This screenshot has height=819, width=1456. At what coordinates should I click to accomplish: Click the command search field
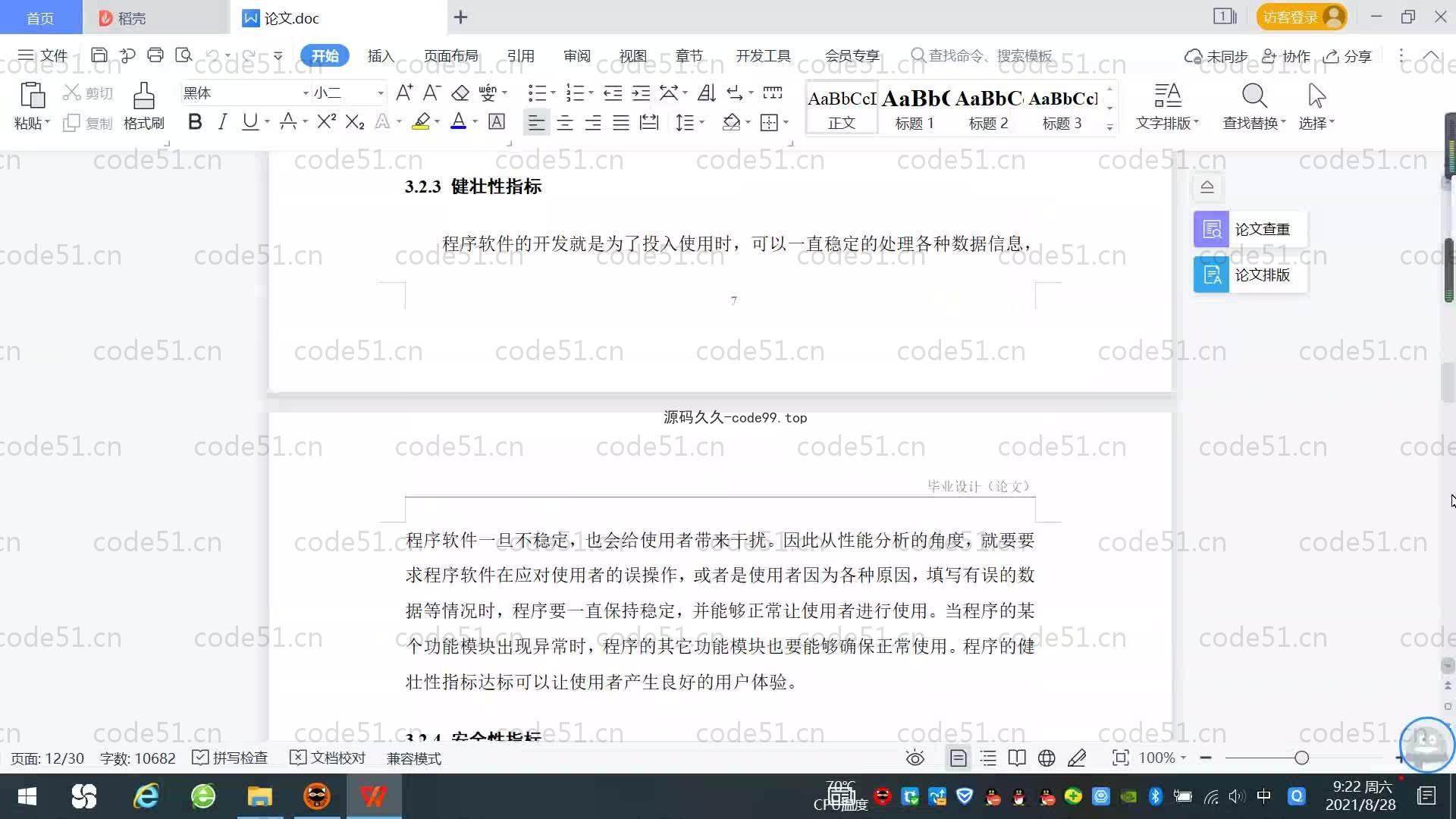coord(982,56)
